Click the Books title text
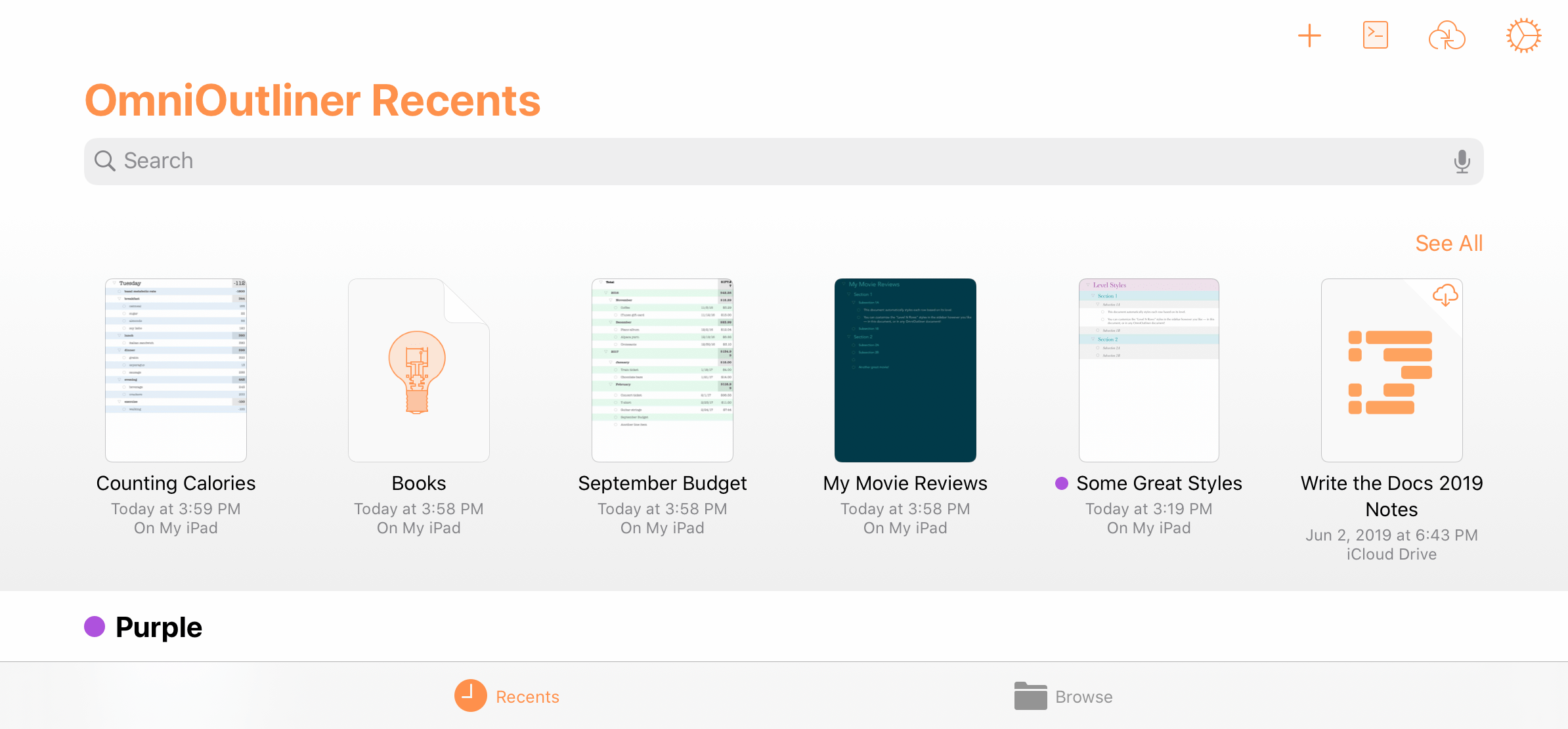Screen dimensions: 1568x729 [x=419, y=483]
